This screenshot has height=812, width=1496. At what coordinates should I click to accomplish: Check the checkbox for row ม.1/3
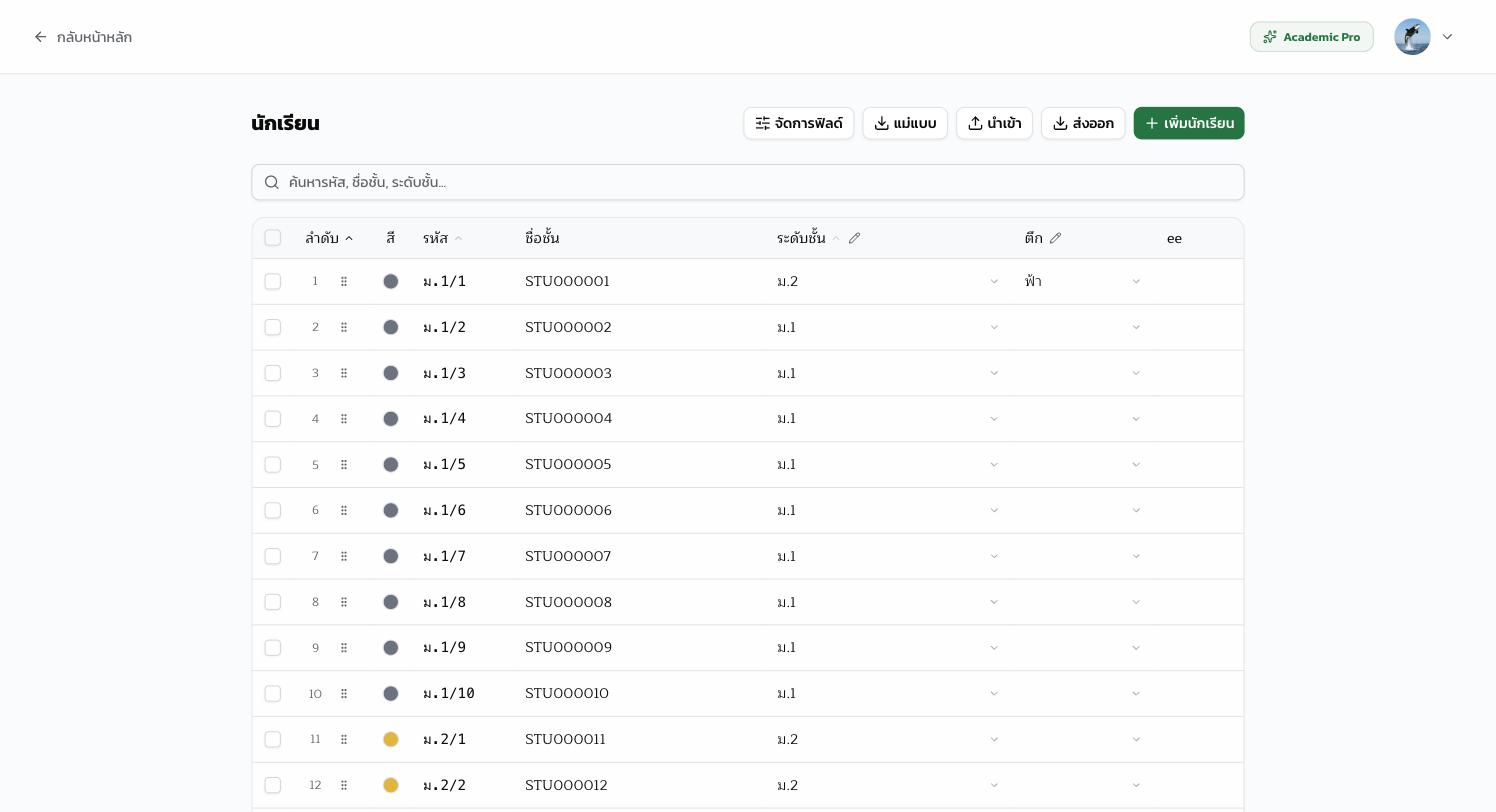tap(273, 373)
